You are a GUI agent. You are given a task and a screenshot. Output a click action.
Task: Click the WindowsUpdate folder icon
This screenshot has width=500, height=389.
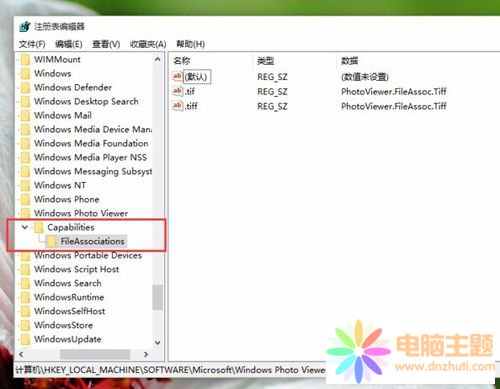pyautogui.click(x=26, y=339)
